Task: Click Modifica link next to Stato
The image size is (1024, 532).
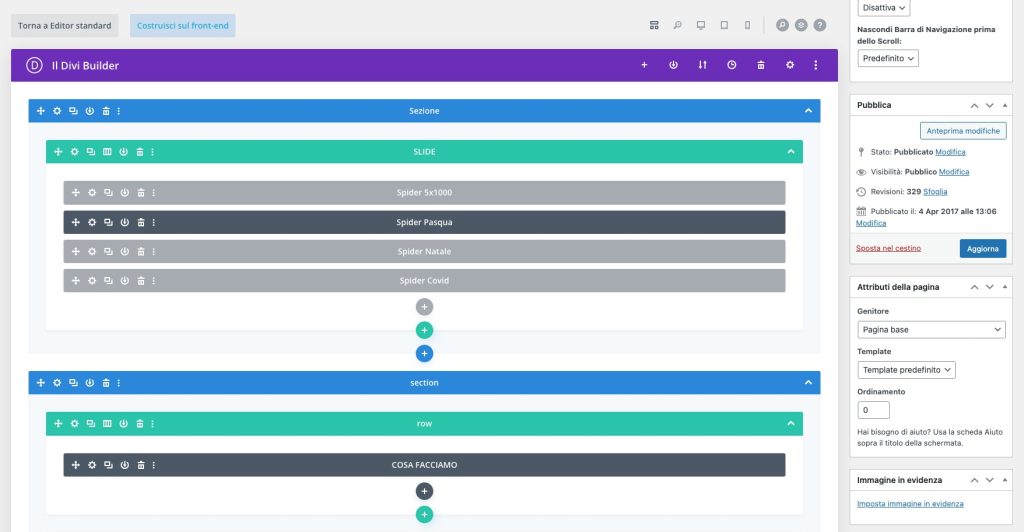Action: (x=950, y=152)
